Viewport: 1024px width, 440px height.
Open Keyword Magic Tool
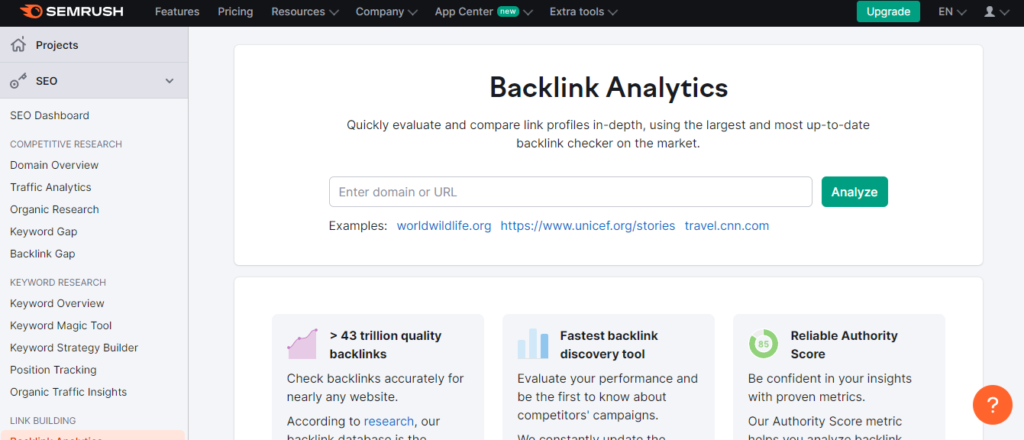tap(61, 326)
